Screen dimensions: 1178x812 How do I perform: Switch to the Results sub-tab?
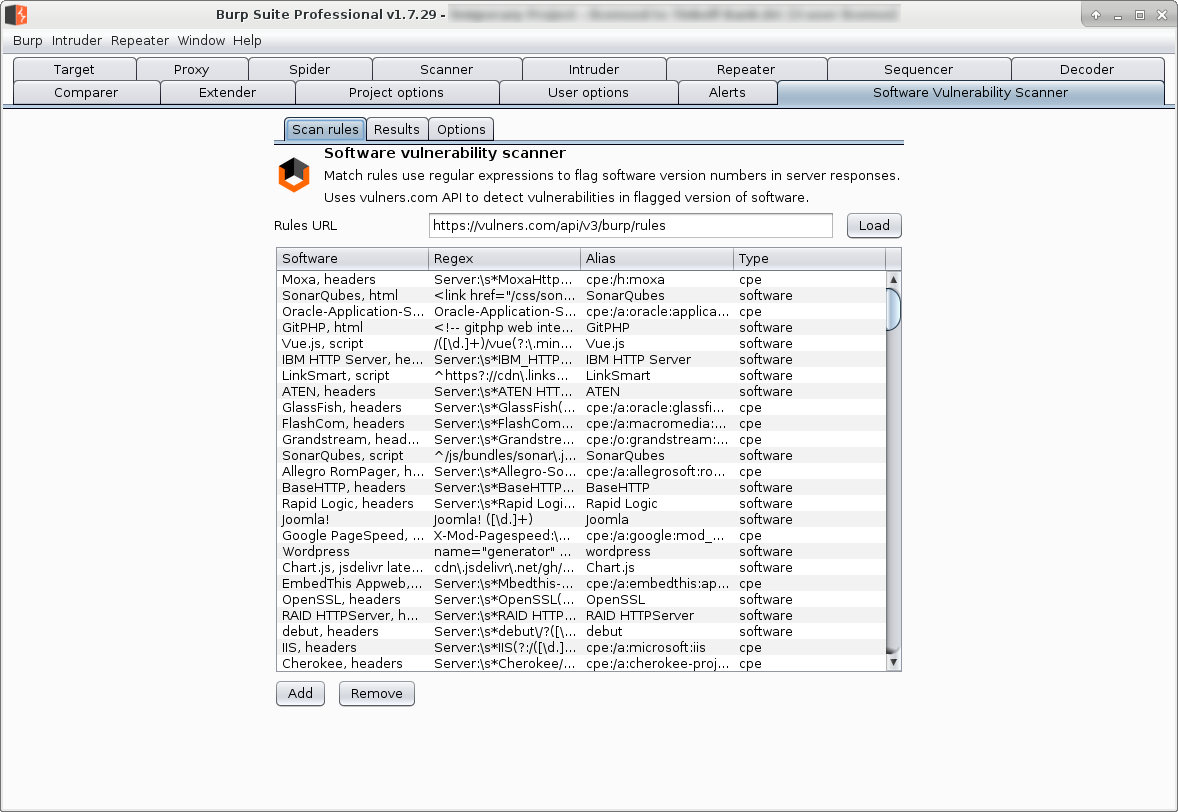(397, 129)
